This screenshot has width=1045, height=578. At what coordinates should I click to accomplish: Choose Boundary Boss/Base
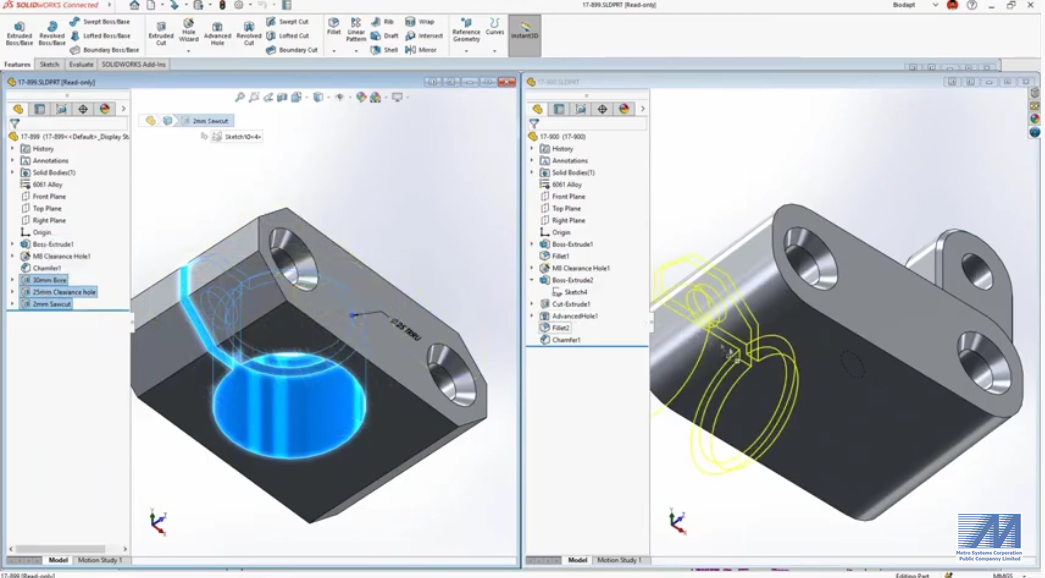pos(105,49)
